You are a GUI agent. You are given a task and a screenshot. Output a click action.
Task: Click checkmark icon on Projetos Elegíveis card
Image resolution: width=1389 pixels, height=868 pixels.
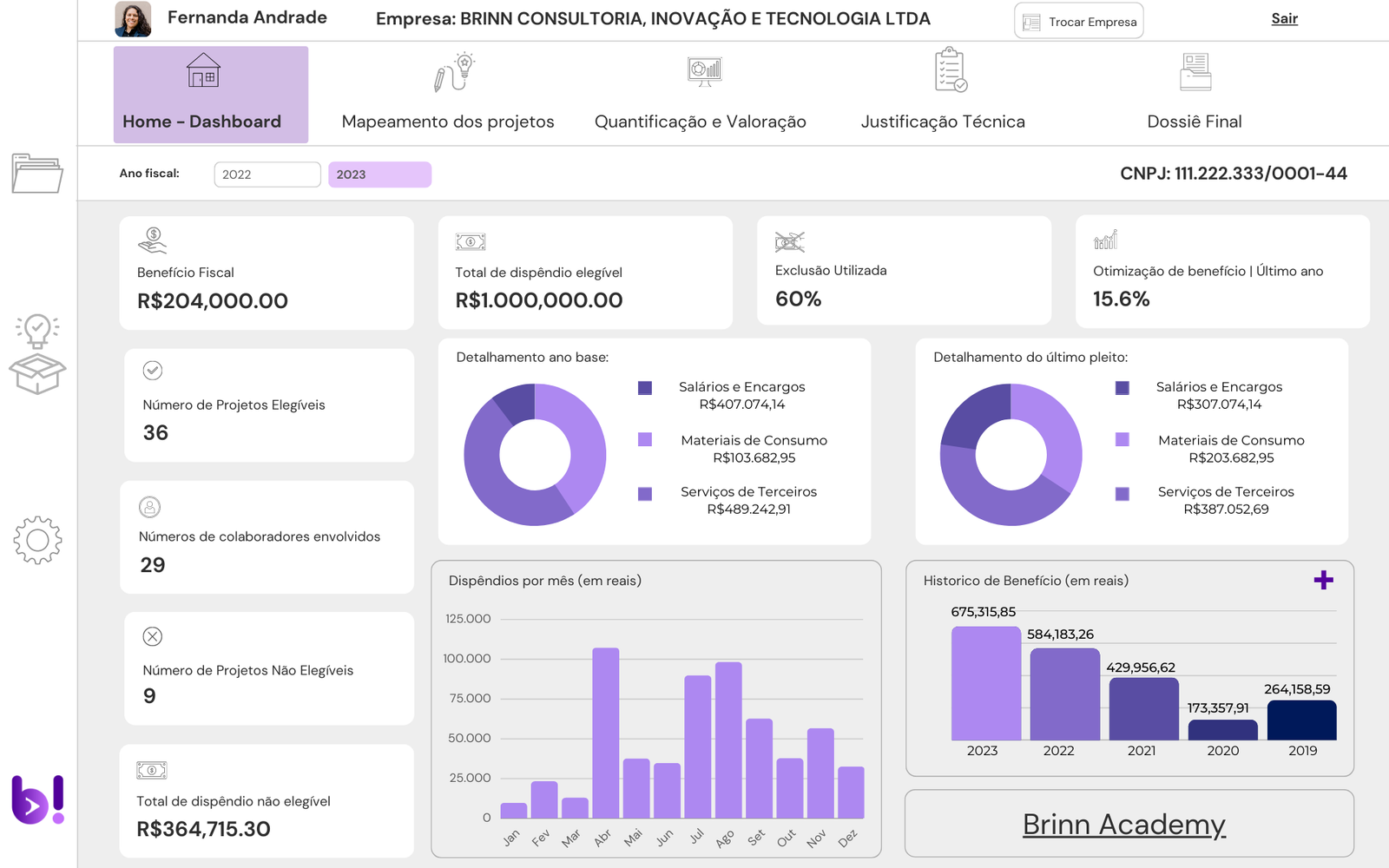point(153,371)
